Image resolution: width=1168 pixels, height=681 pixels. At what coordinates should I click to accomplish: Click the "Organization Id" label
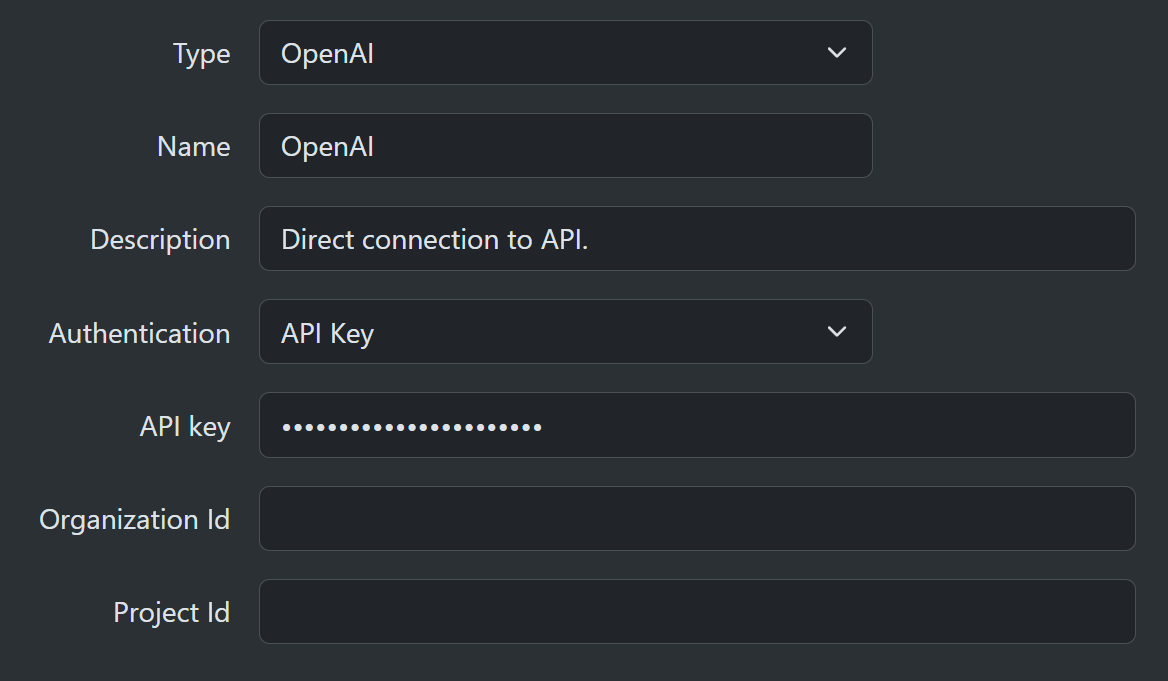(134, 520)
